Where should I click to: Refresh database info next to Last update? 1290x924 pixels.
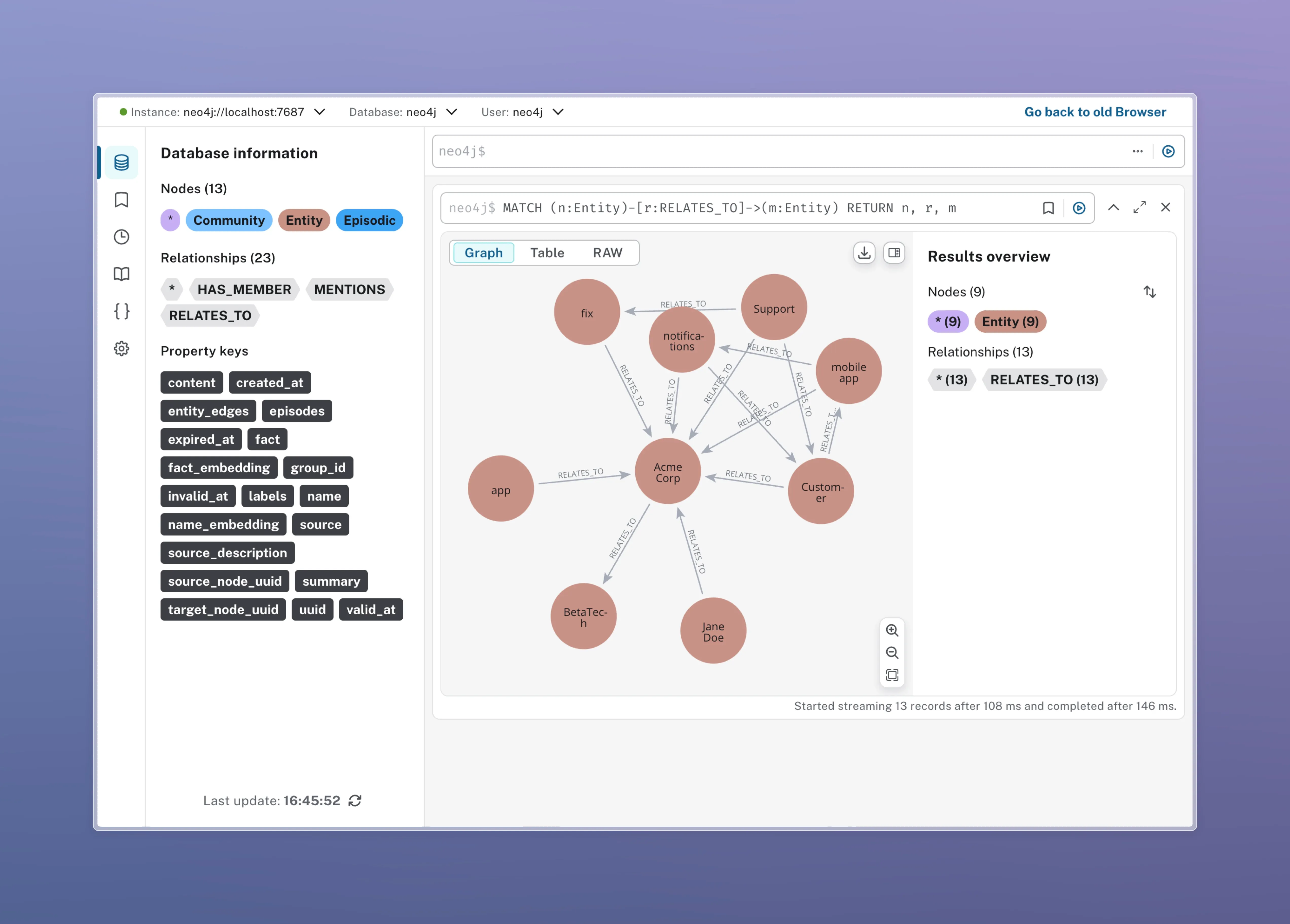point(355,801)
